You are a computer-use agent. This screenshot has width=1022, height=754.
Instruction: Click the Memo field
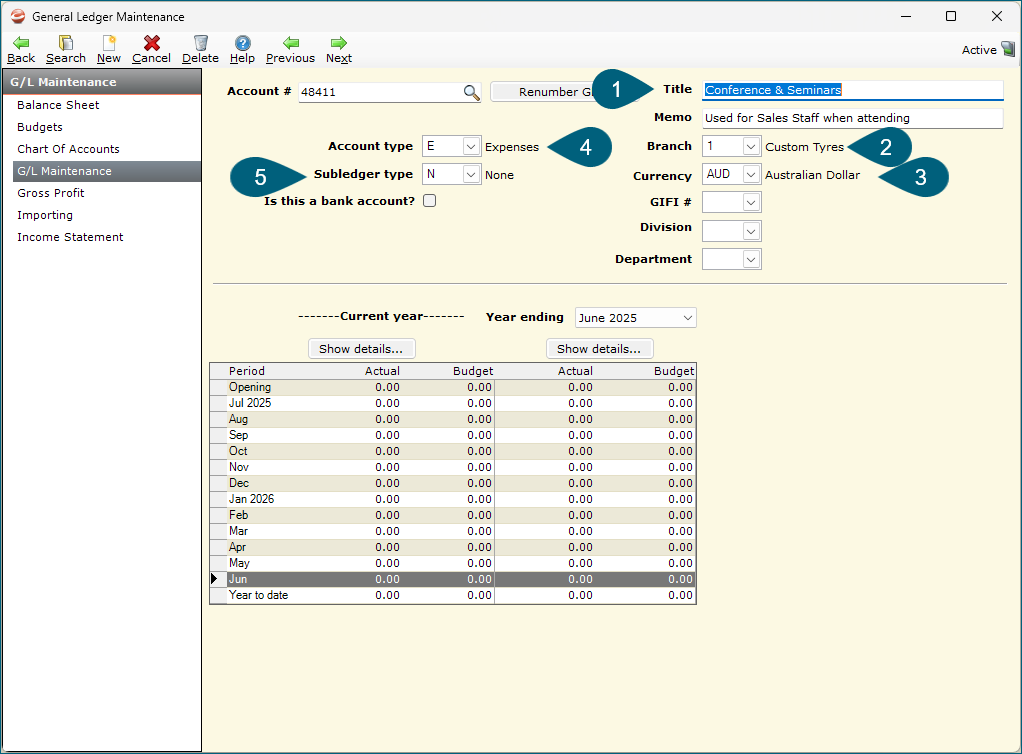[853, 118]
